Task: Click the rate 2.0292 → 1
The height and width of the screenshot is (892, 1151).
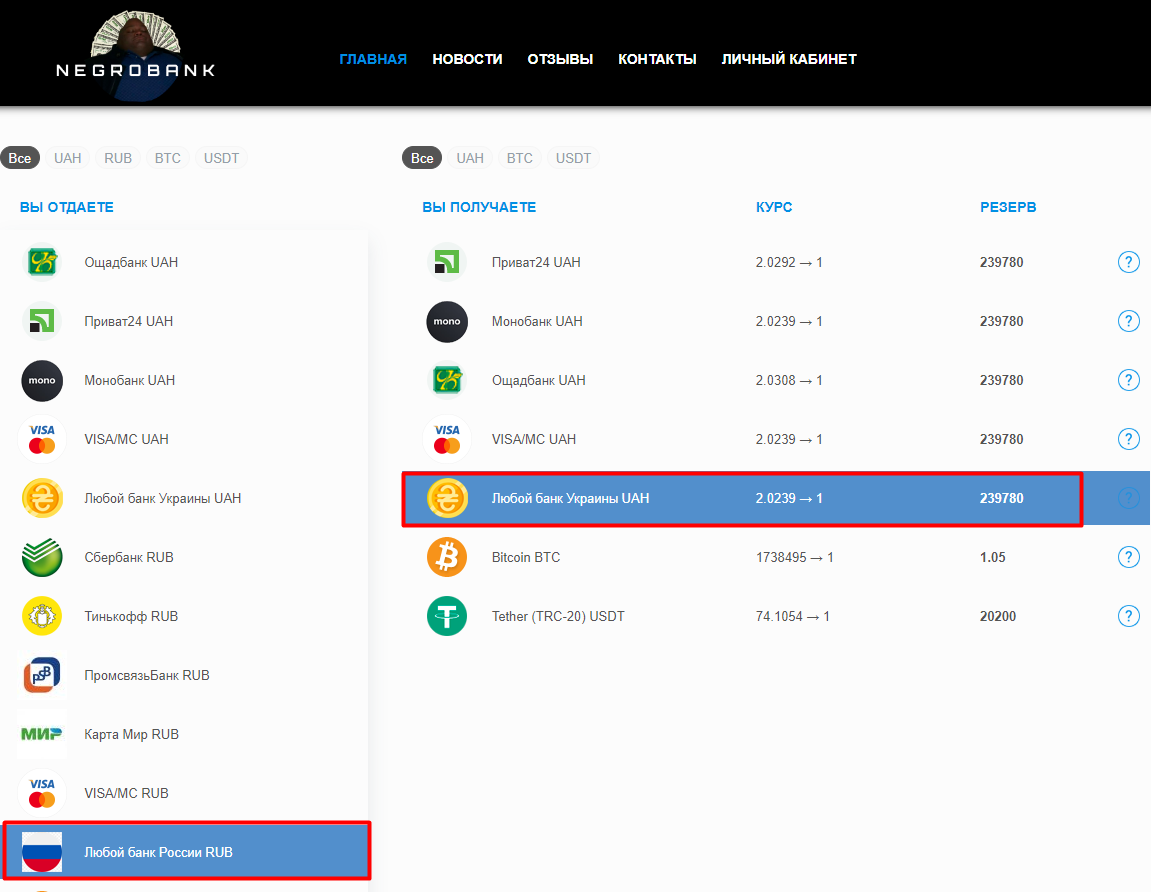Action: click(x=789, y=262)
